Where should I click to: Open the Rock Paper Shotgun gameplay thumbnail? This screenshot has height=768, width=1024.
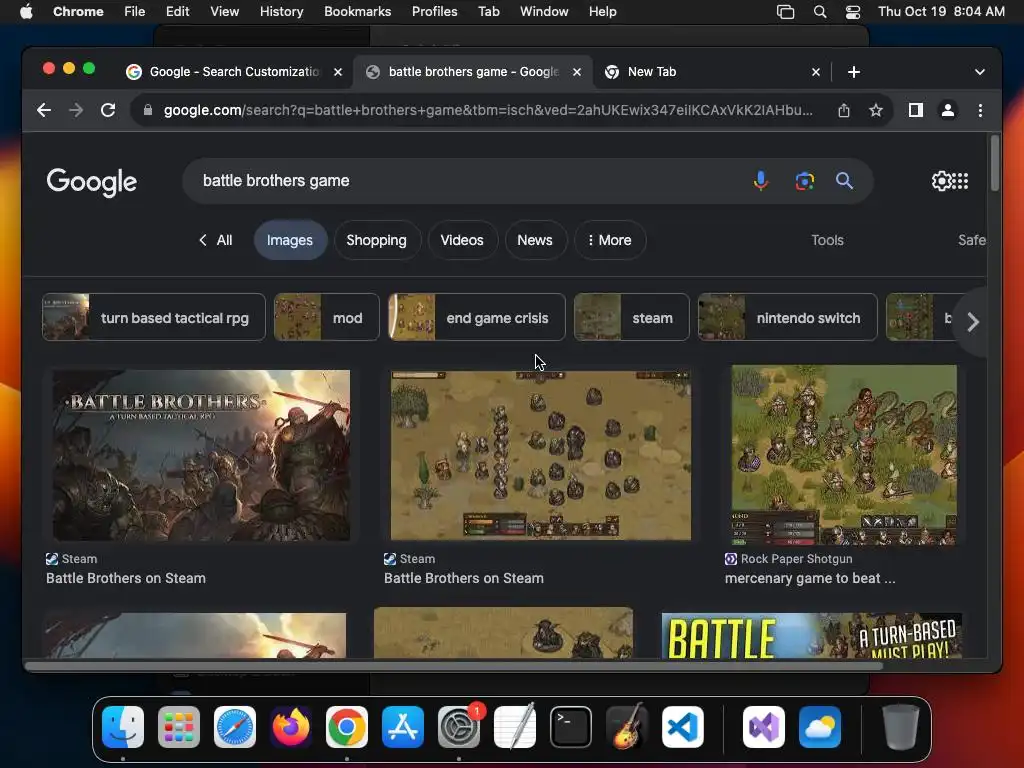844,455
